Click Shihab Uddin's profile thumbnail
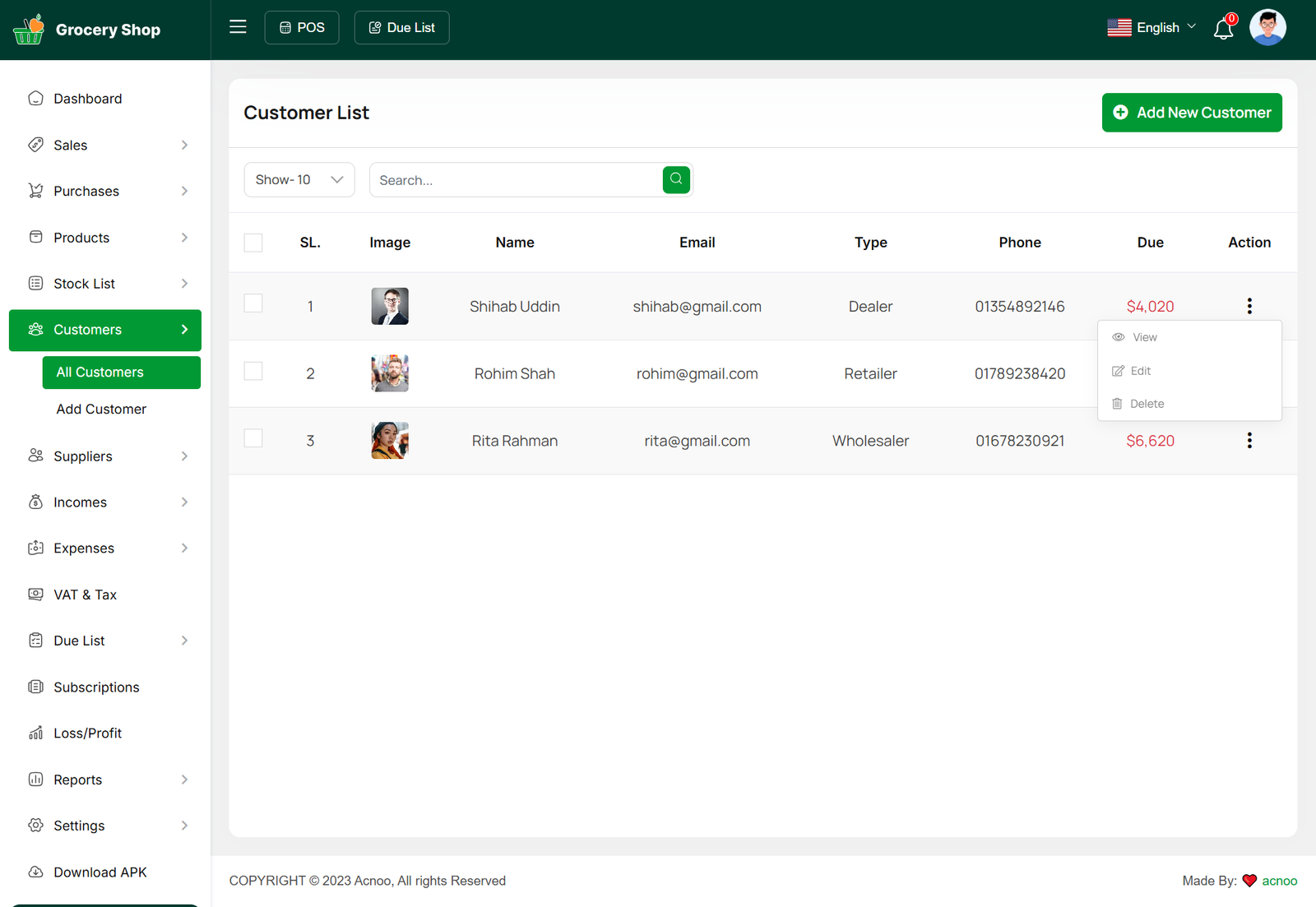This screenshot has width=1316, height=907. (x=390, y=306)
